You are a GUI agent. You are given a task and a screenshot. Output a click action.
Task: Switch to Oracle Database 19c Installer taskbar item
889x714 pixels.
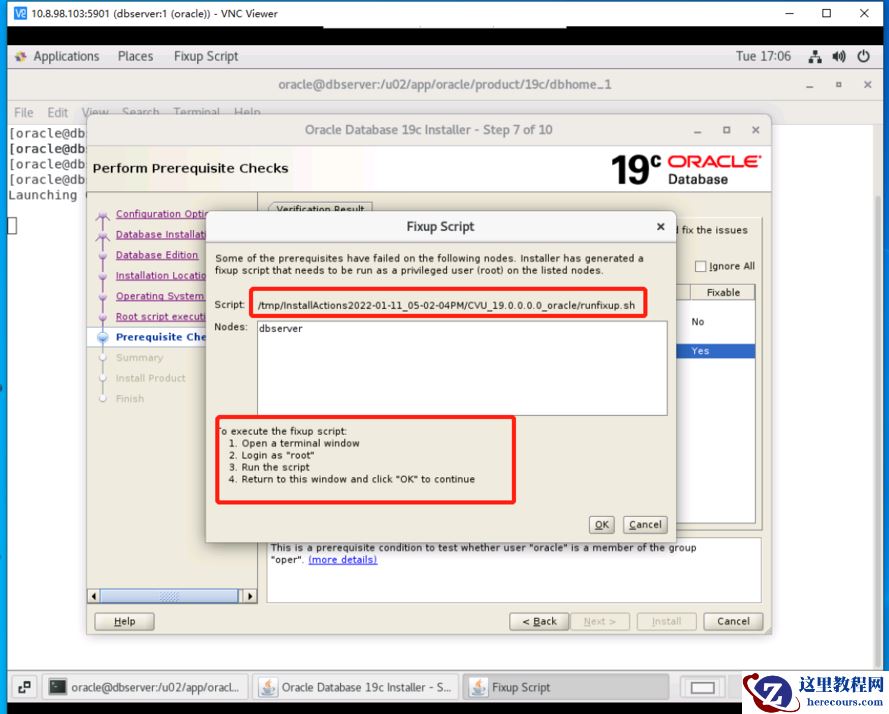(x=356, y=687)
